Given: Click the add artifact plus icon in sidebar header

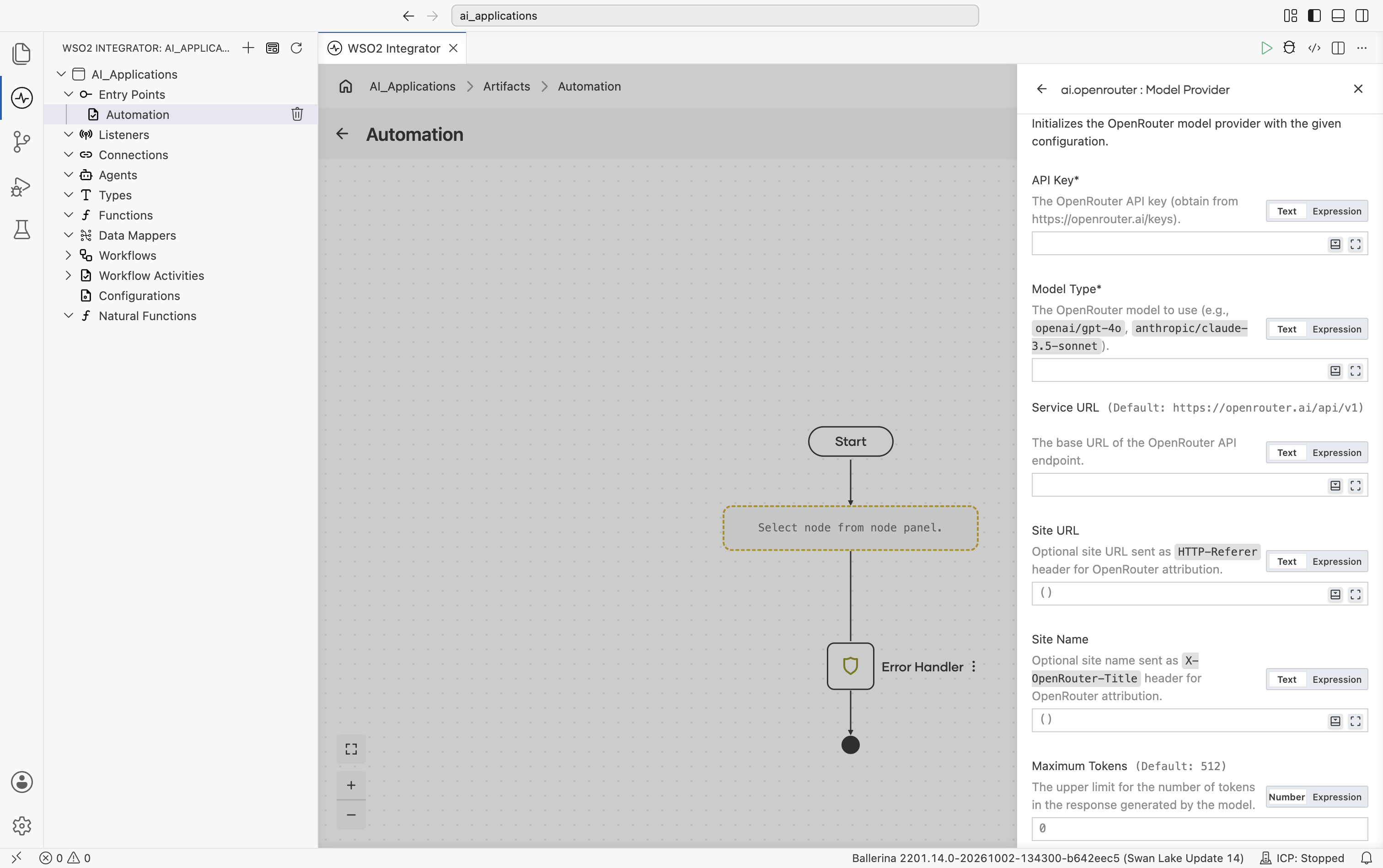Looking at the screenshot, I should (248, 48).
